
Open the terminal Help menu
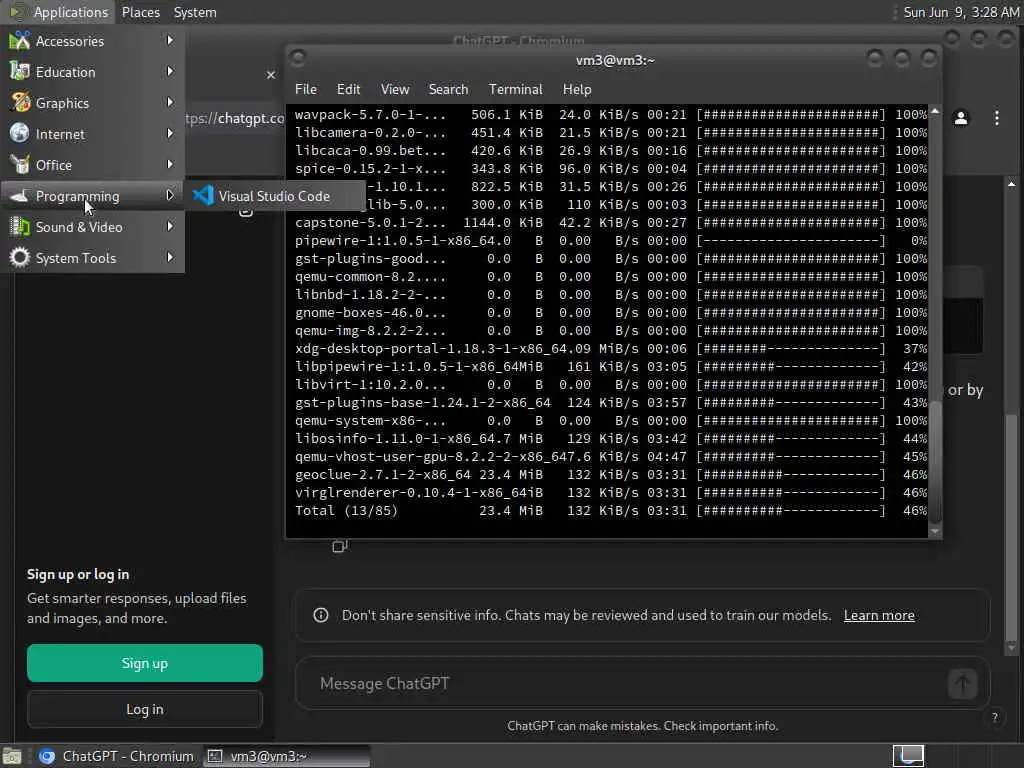[577, 89]
